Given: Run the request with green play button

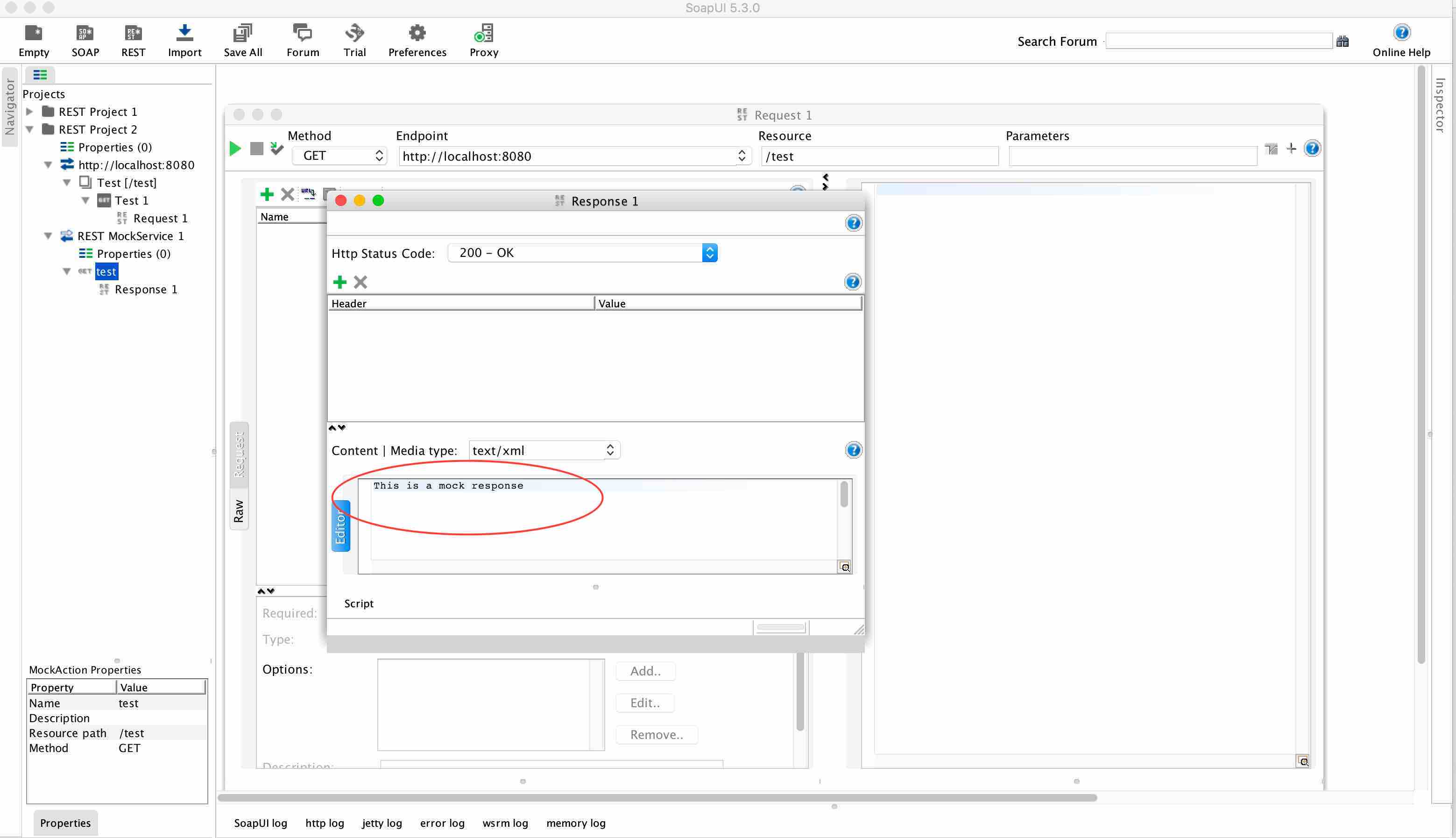Looking at the screenshot, I should pos(235,149).
